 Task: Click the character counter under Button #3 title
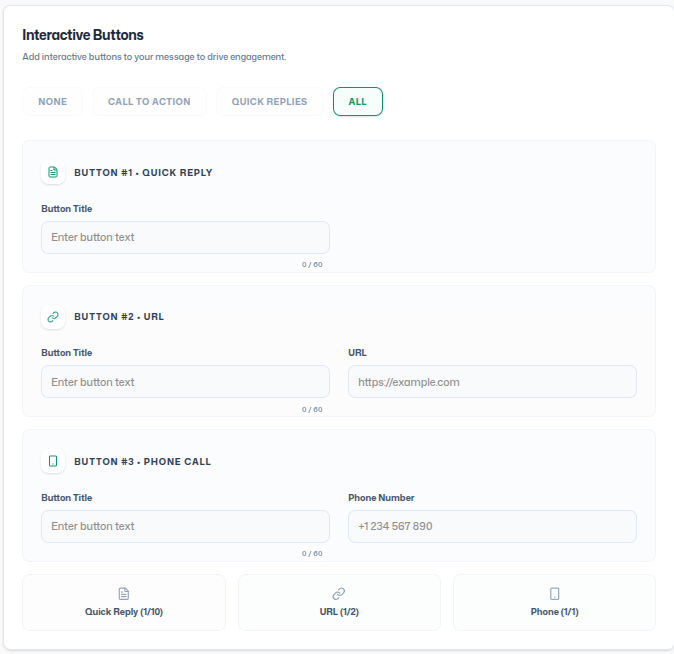(x=312, y=553)
